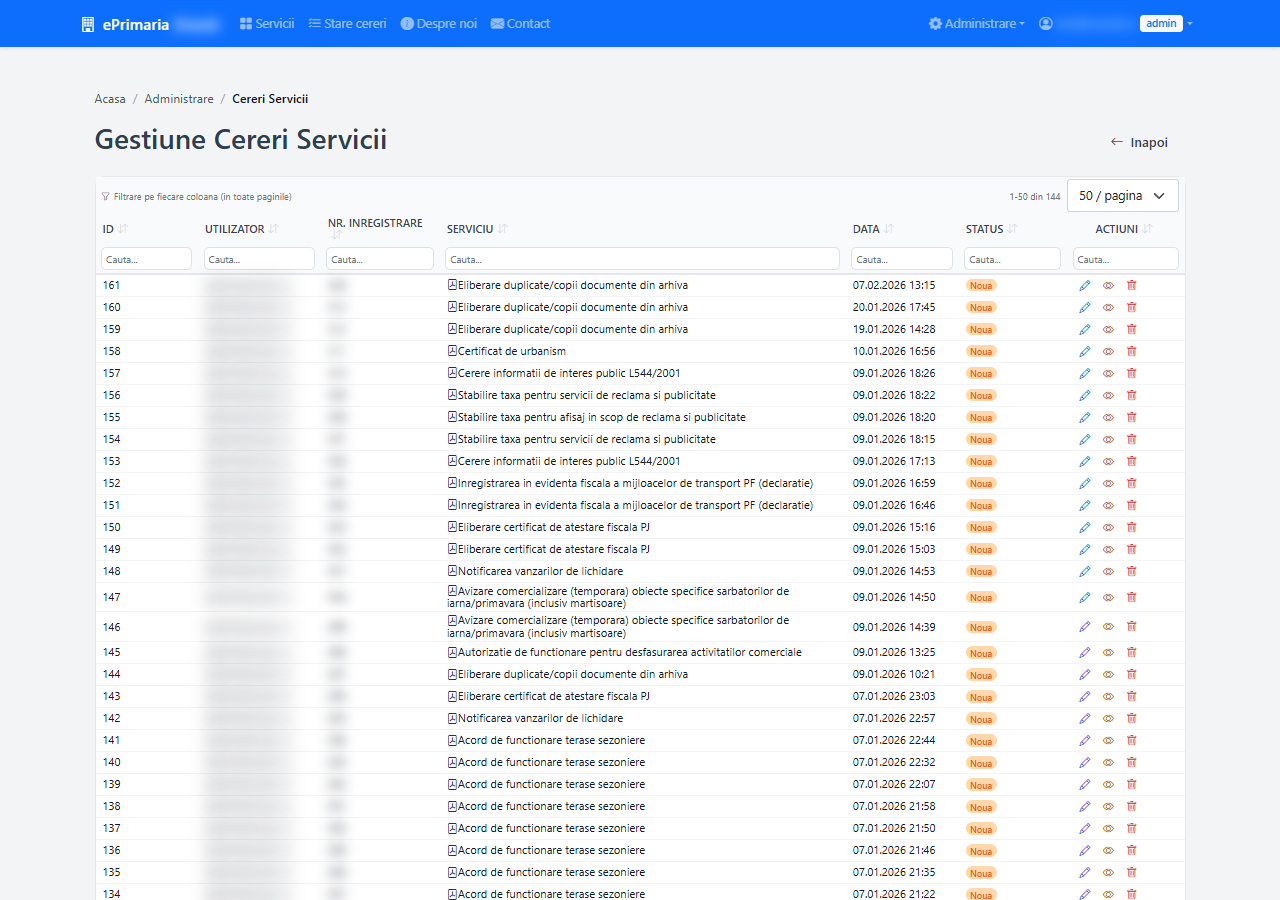
Task: Delete request 143 using trash icon
Action: coord(1132,696)
